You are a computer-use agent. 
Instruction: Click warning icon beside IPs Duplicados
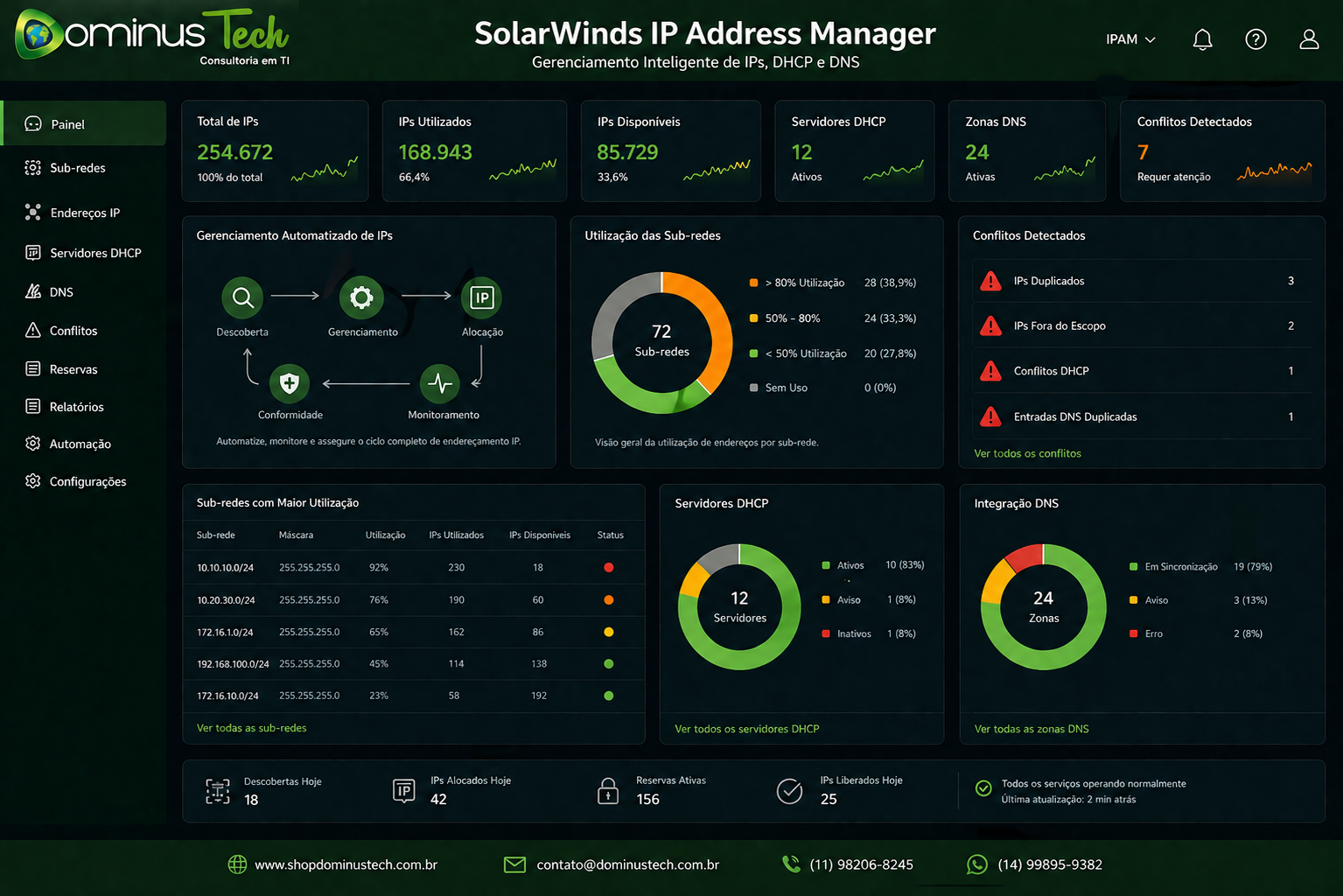tap(990, 281)
